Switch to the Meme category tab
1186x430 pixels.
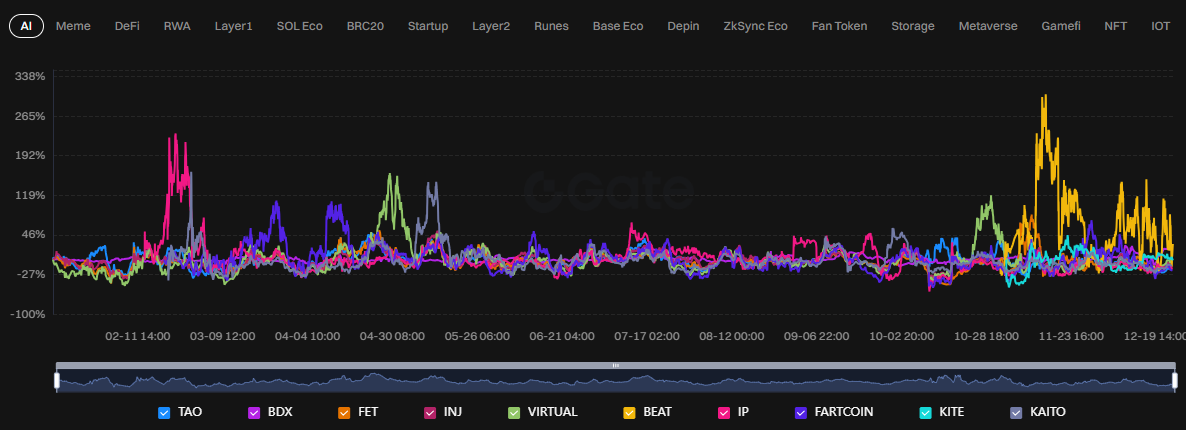pos(73,26)
